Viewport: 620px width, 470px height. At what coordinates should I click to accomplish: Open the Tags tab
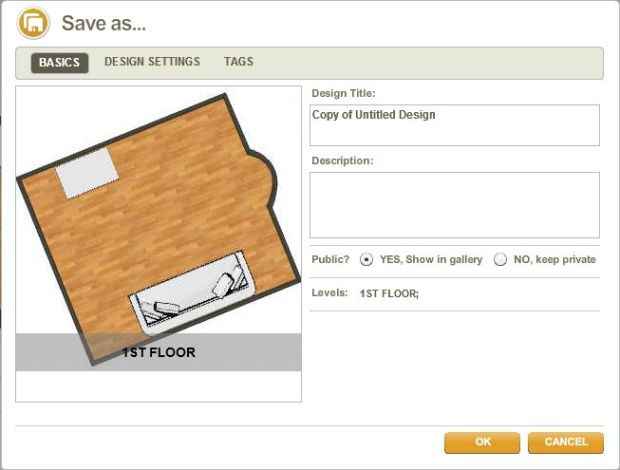click(239, 62)
